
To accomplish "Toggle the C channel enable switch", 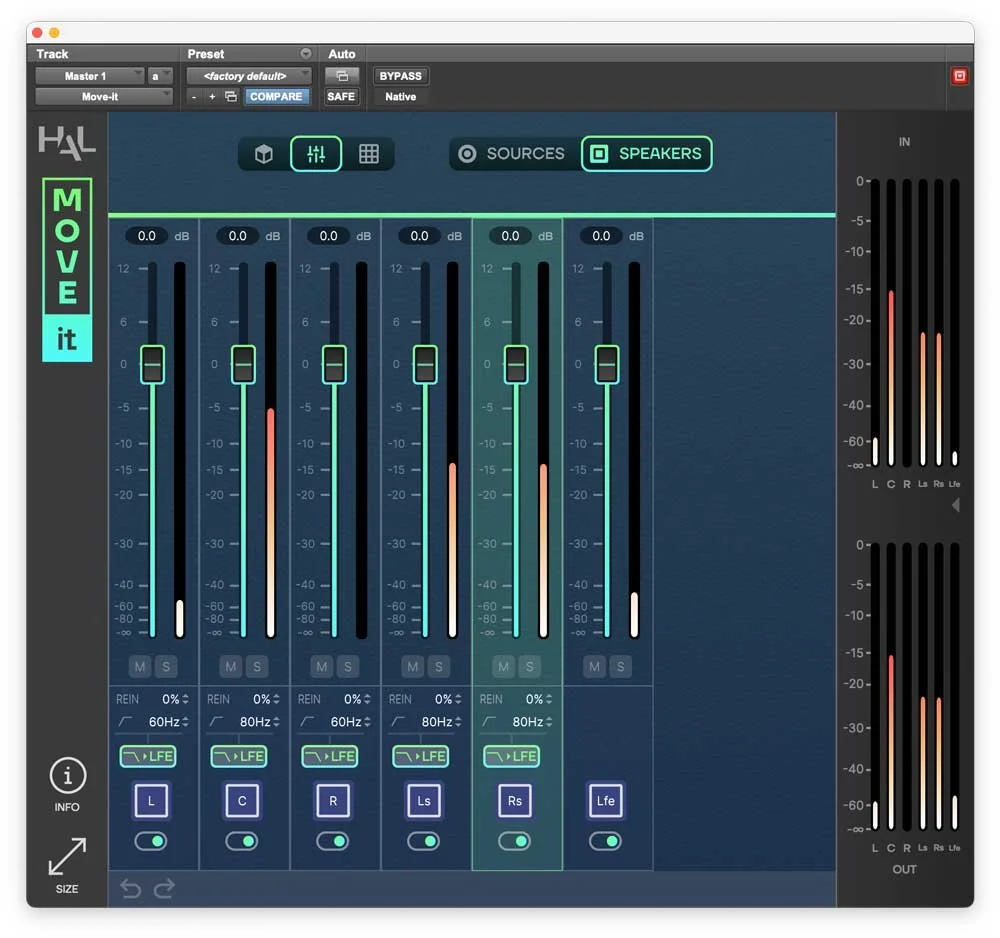I will (242, 842).
